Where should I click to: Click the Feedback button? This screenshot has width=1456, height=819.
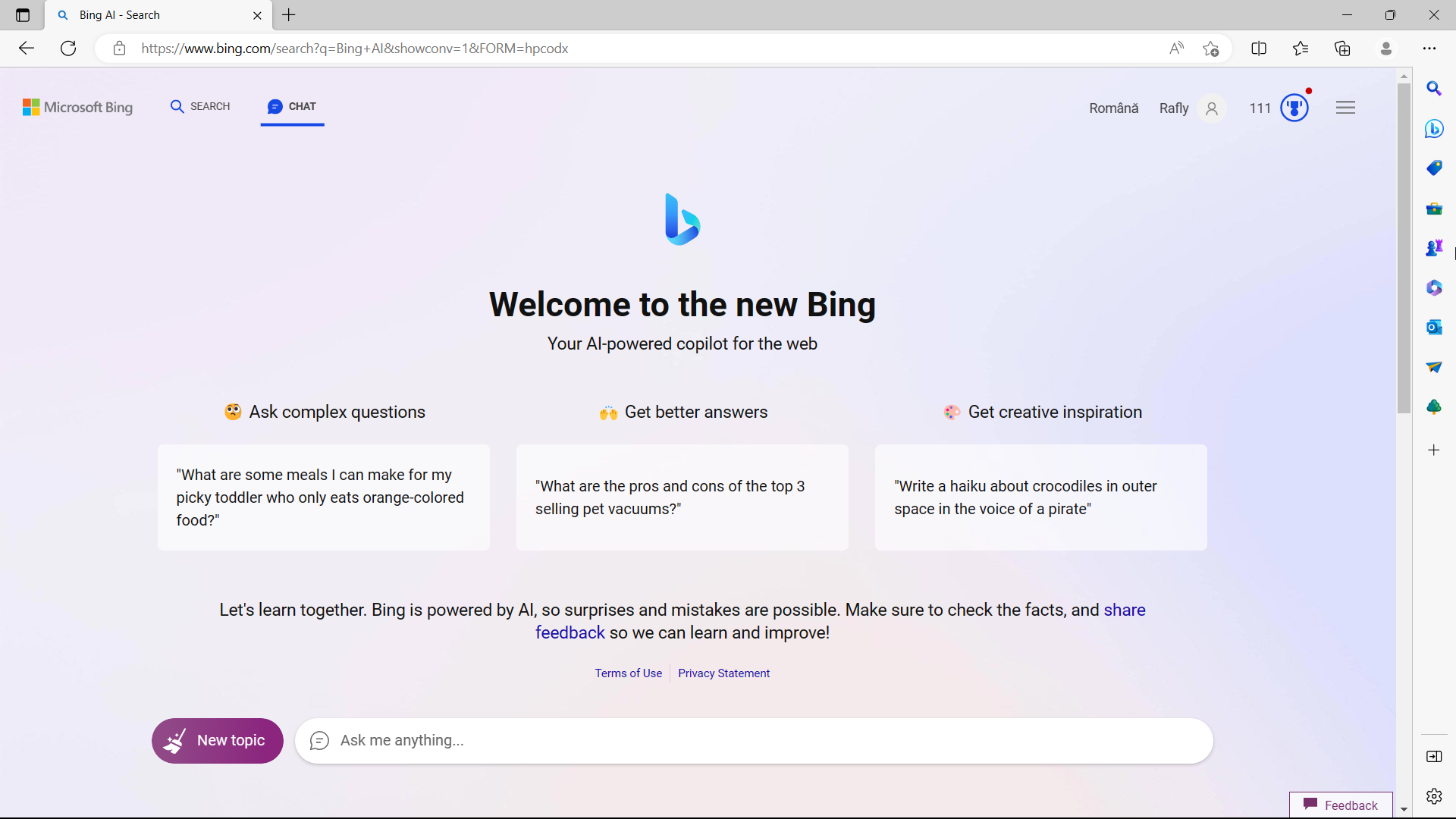point(1341,805)
